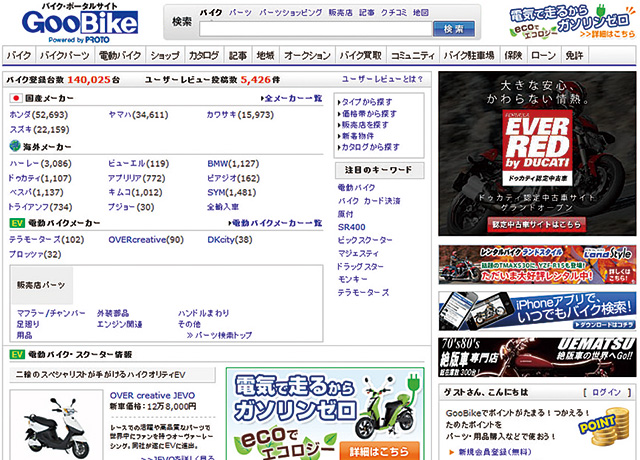This screenshot has width=640, height=460.
Task: Click the globe icon beside 海外メーカー
Action: (x=15, y=145)
